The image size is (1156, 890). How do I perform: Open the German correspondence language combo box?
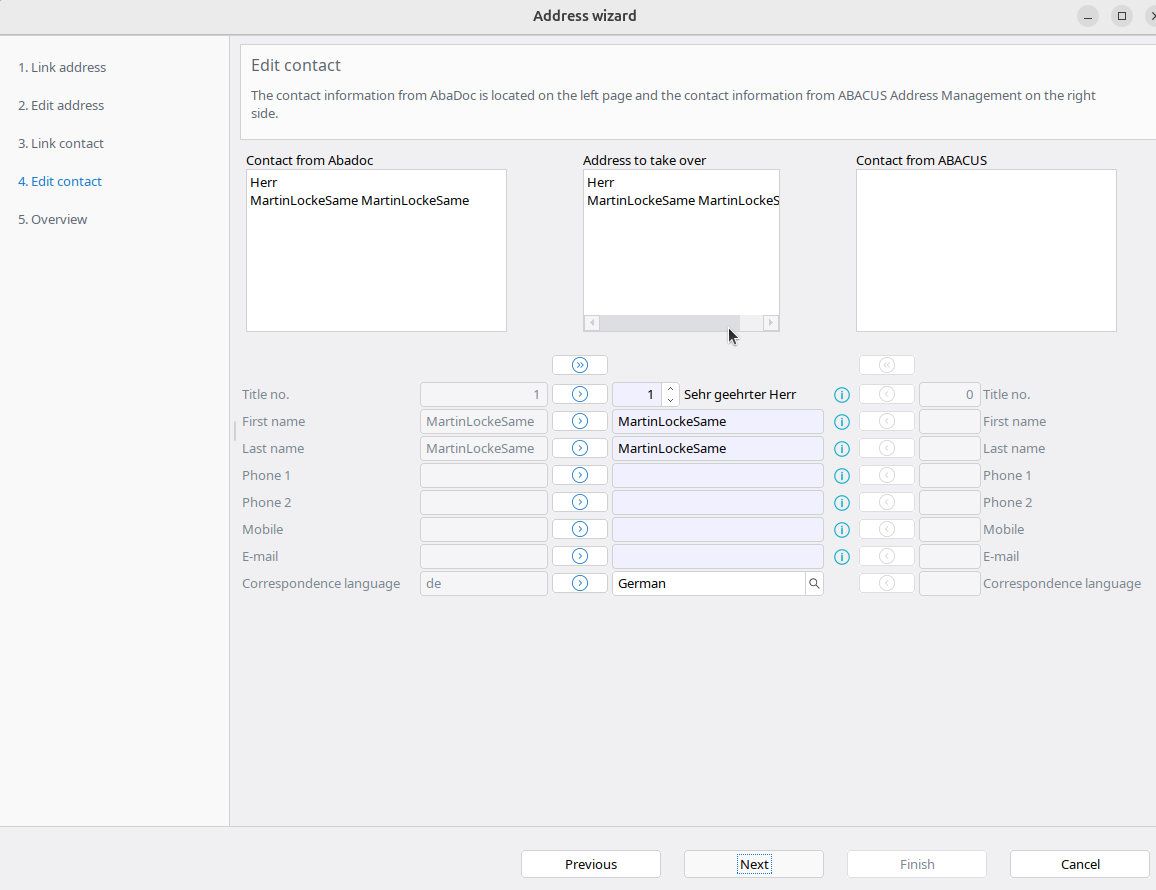tap(708, 584)
